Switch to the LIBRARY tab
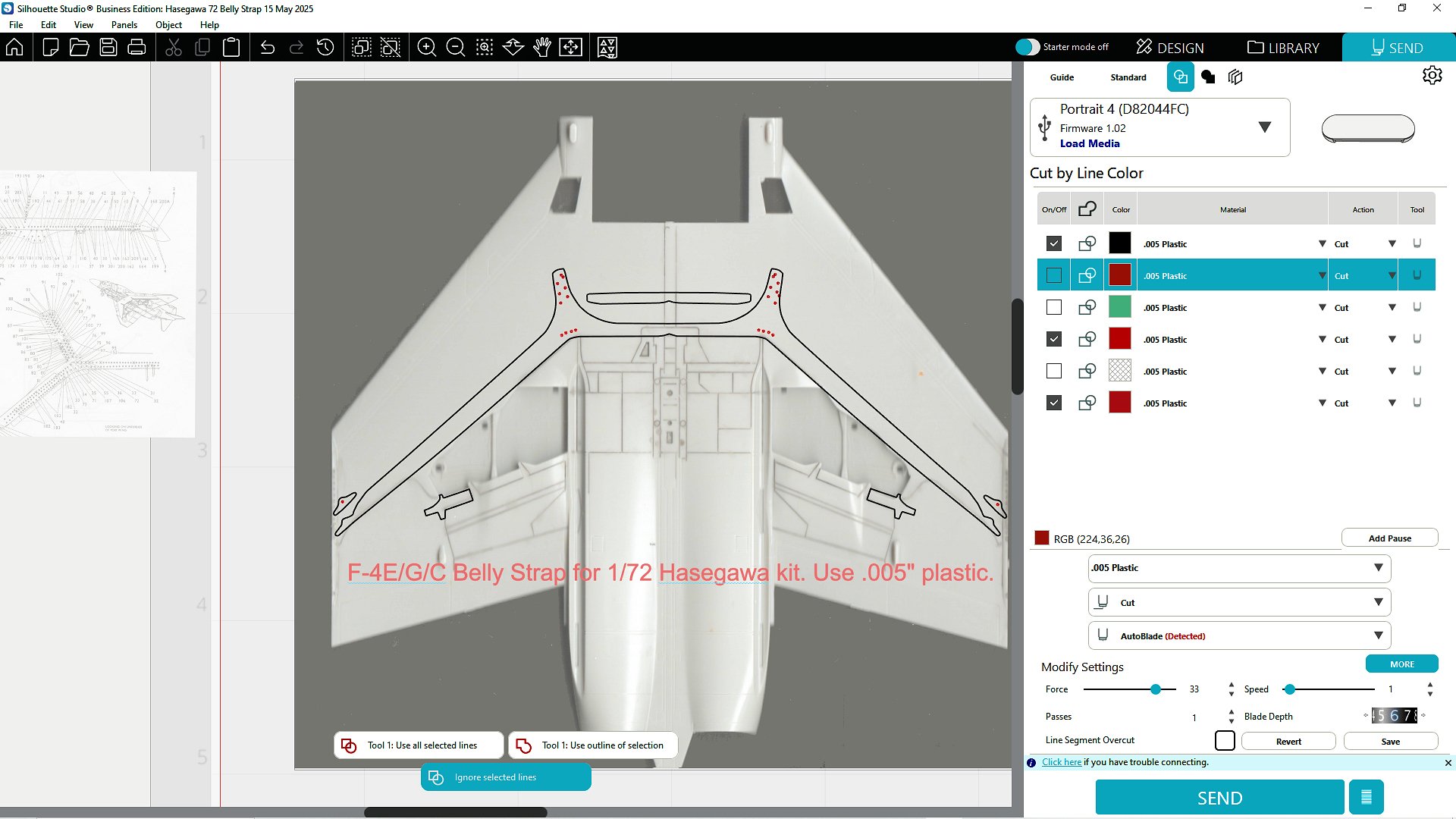 [1283, 47]
